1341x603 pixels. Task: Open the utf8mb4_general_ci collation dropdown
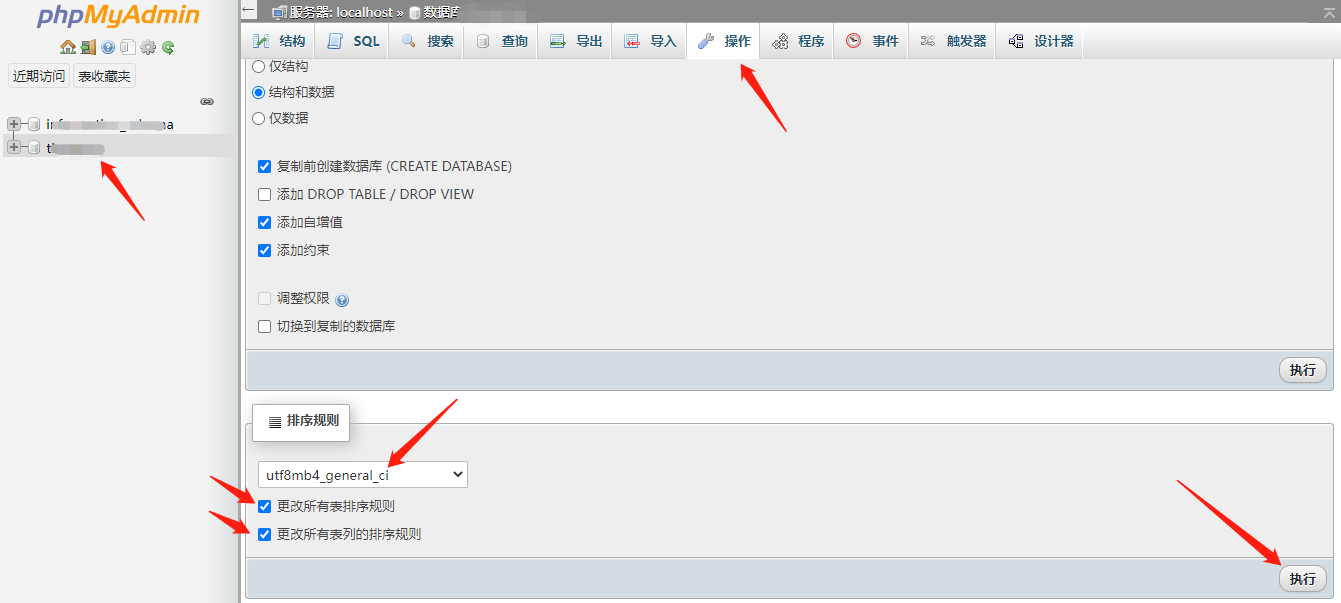363,475
